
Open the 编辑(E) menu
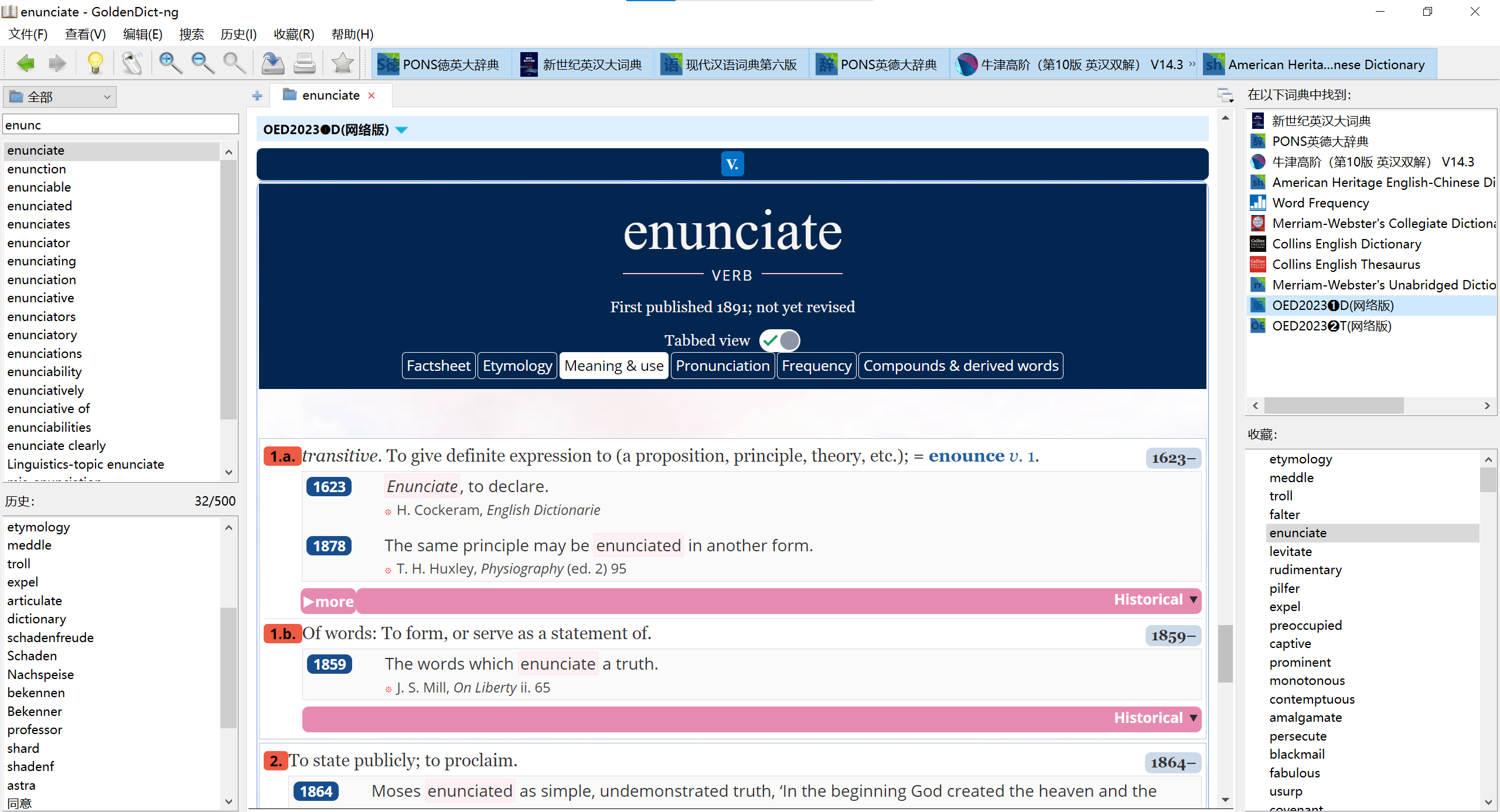(142, 34)
